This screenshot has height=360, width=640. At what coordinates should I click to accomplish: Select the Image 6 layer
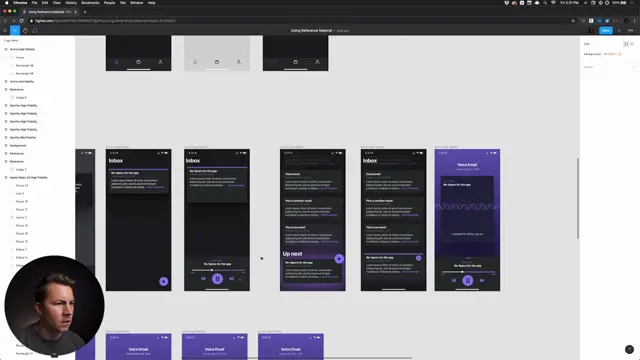[x=21, y=98]
